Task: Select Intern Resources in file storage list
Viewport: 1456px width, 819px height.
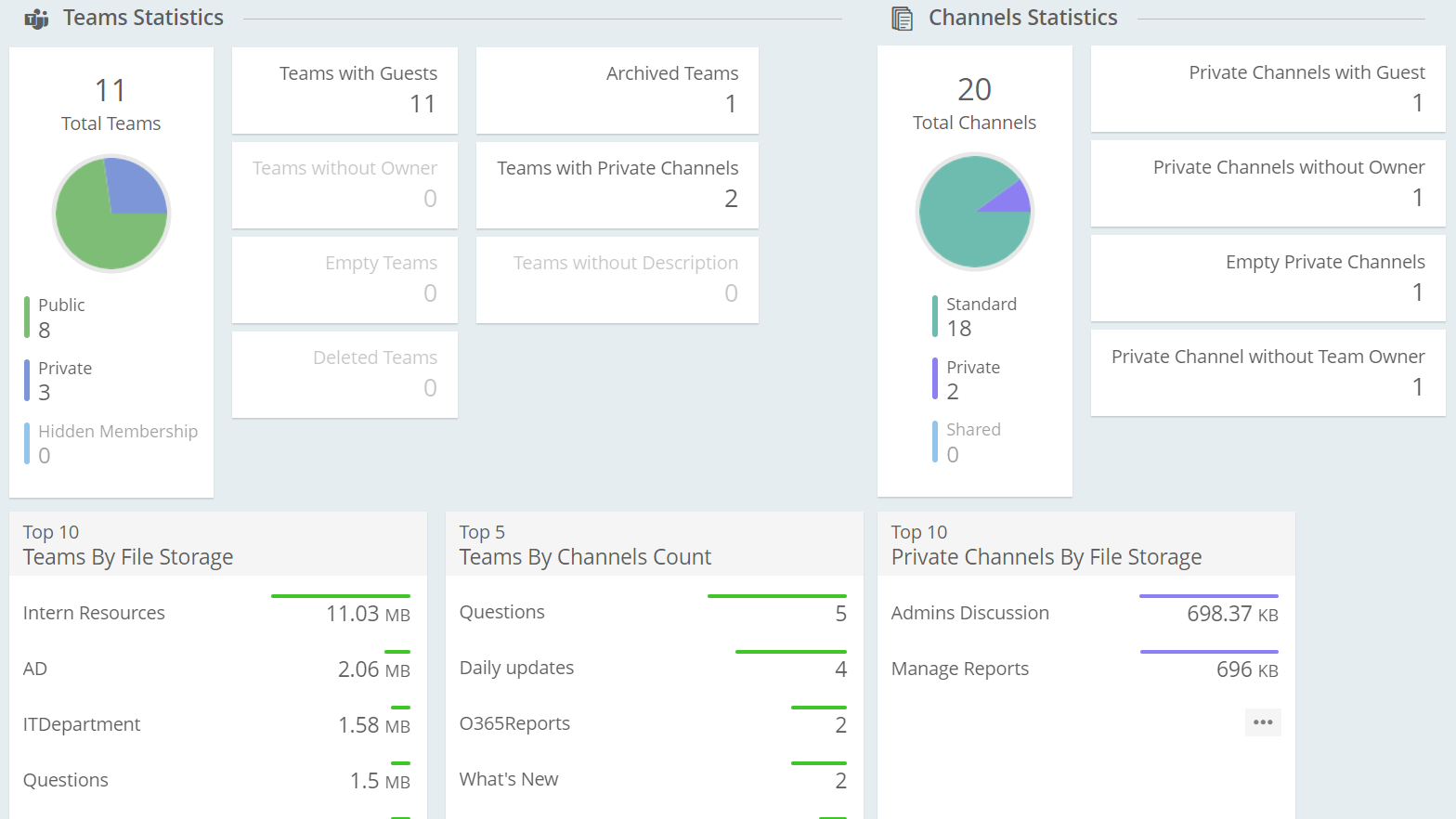Action: [x=94, y=613]
